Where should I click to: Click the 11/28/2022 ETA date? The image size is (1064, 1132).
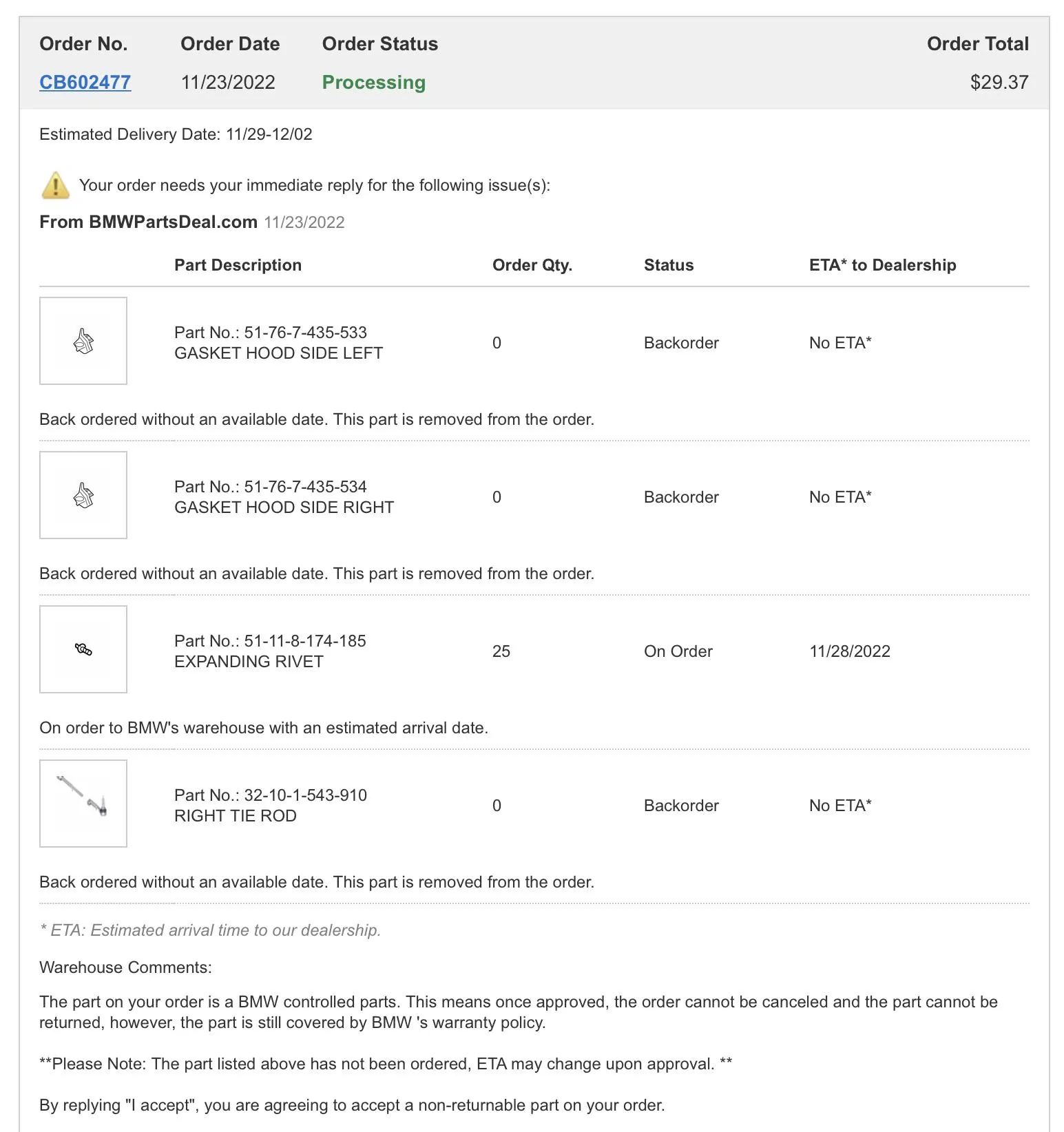pos(850,651)
